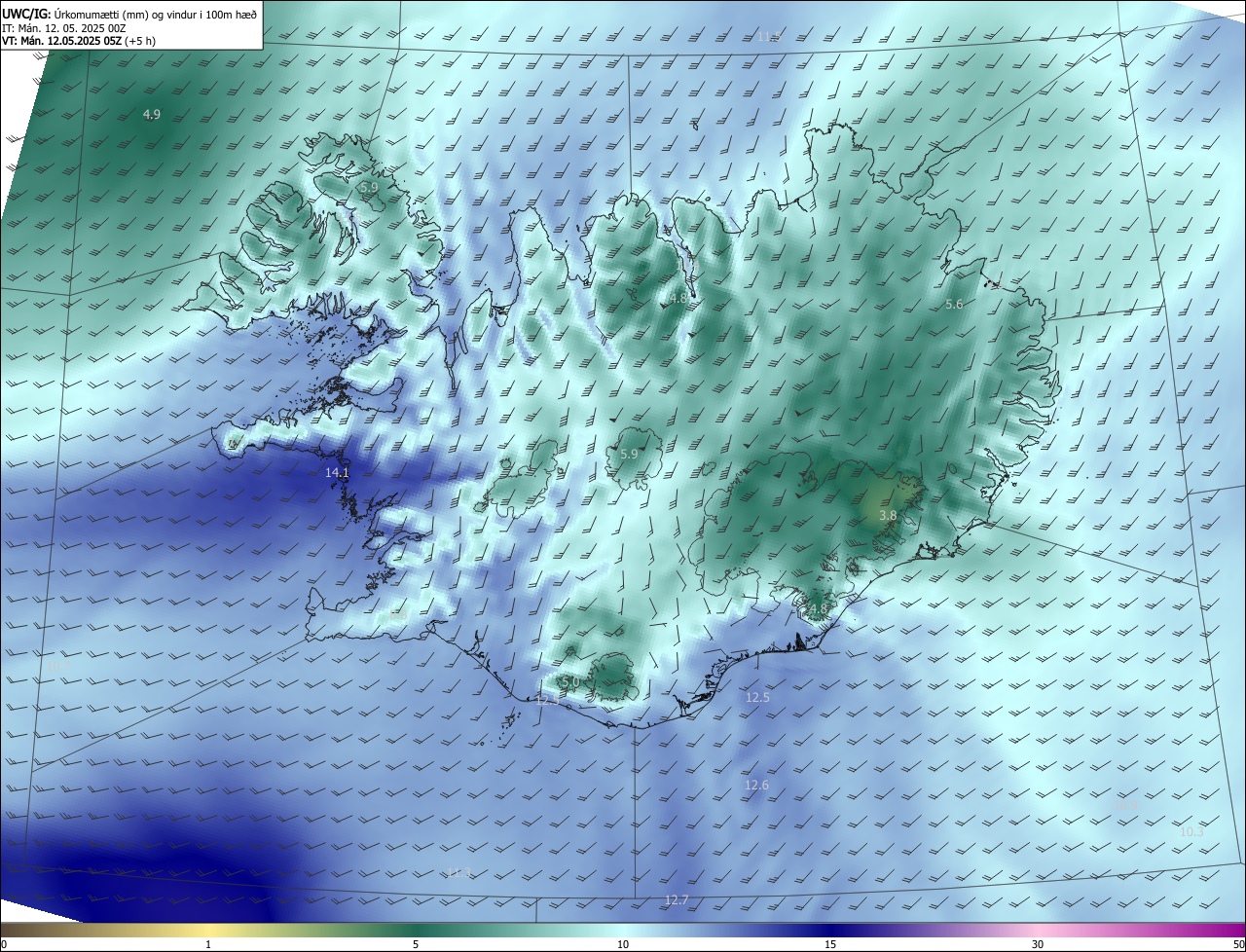The width and height of the screenshot is (1246, 952).
Task: Click the 5.6 value label on the map
Action: pos(954,305)
